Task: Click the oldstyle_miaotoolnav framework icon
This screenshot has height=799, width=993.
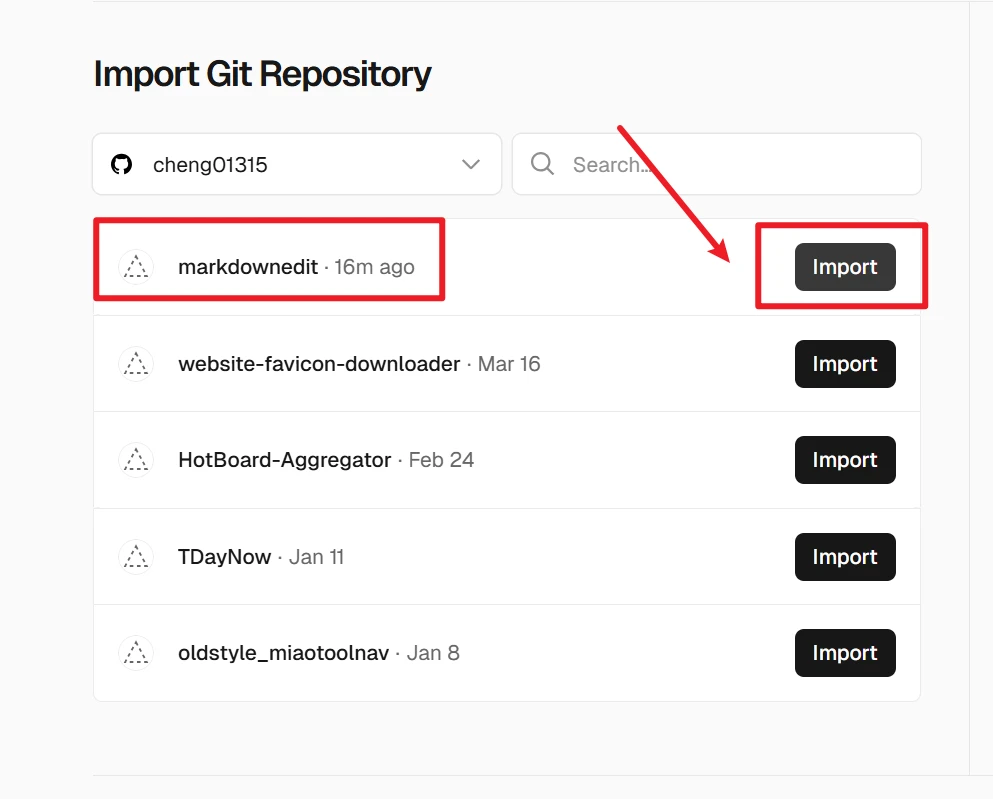Action: pos(136,653)
